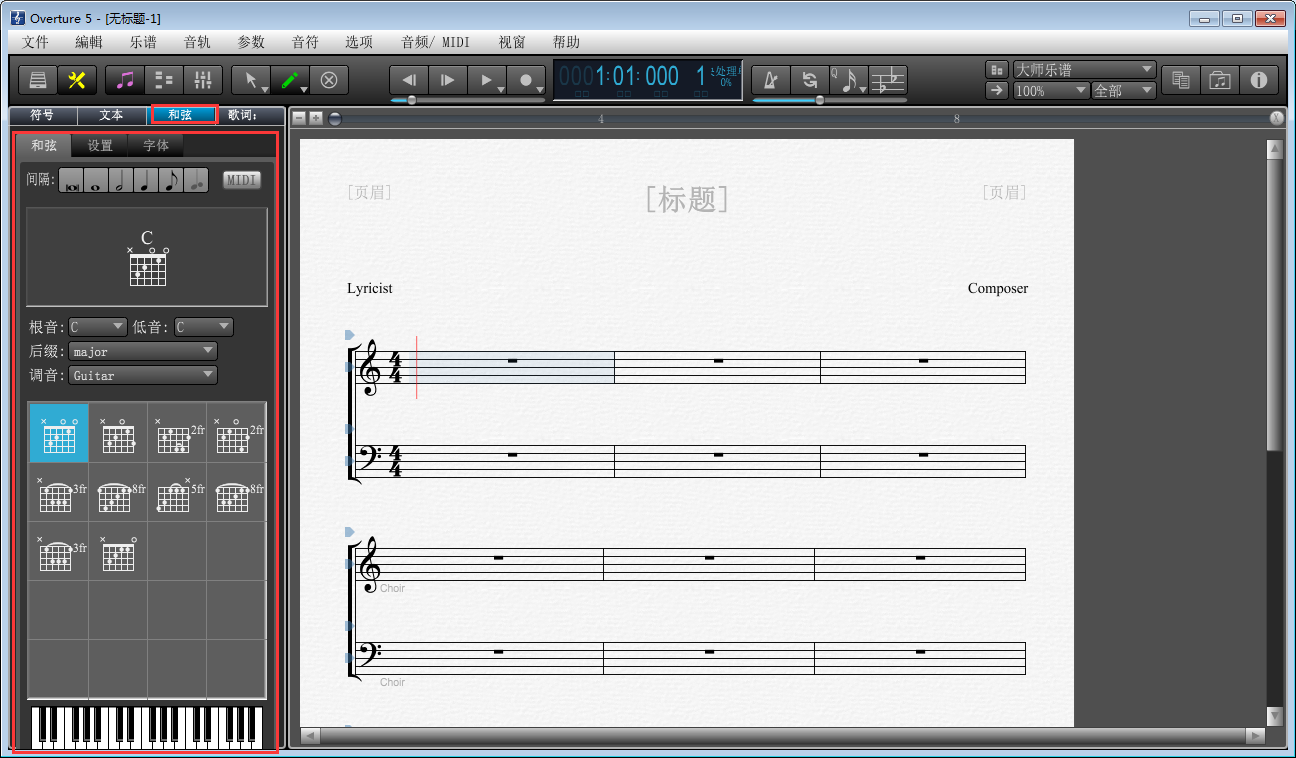1296x758 pixels.
Task: Click the large C chord preview
Action: [x=147, y=257]
